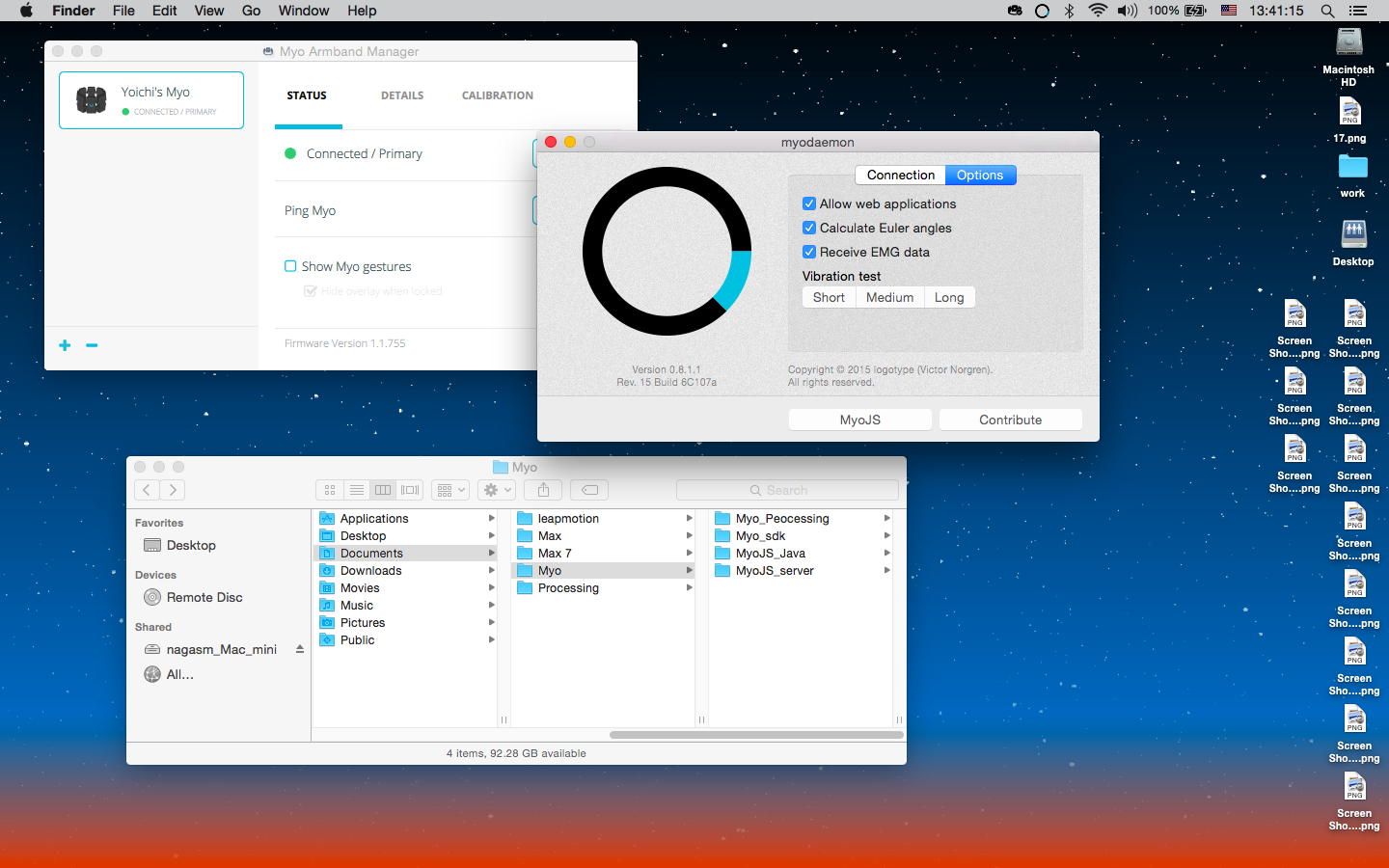Open the keyboard input flag menu
Viewport: 1389px width, 868px height.
(1229, 11)
